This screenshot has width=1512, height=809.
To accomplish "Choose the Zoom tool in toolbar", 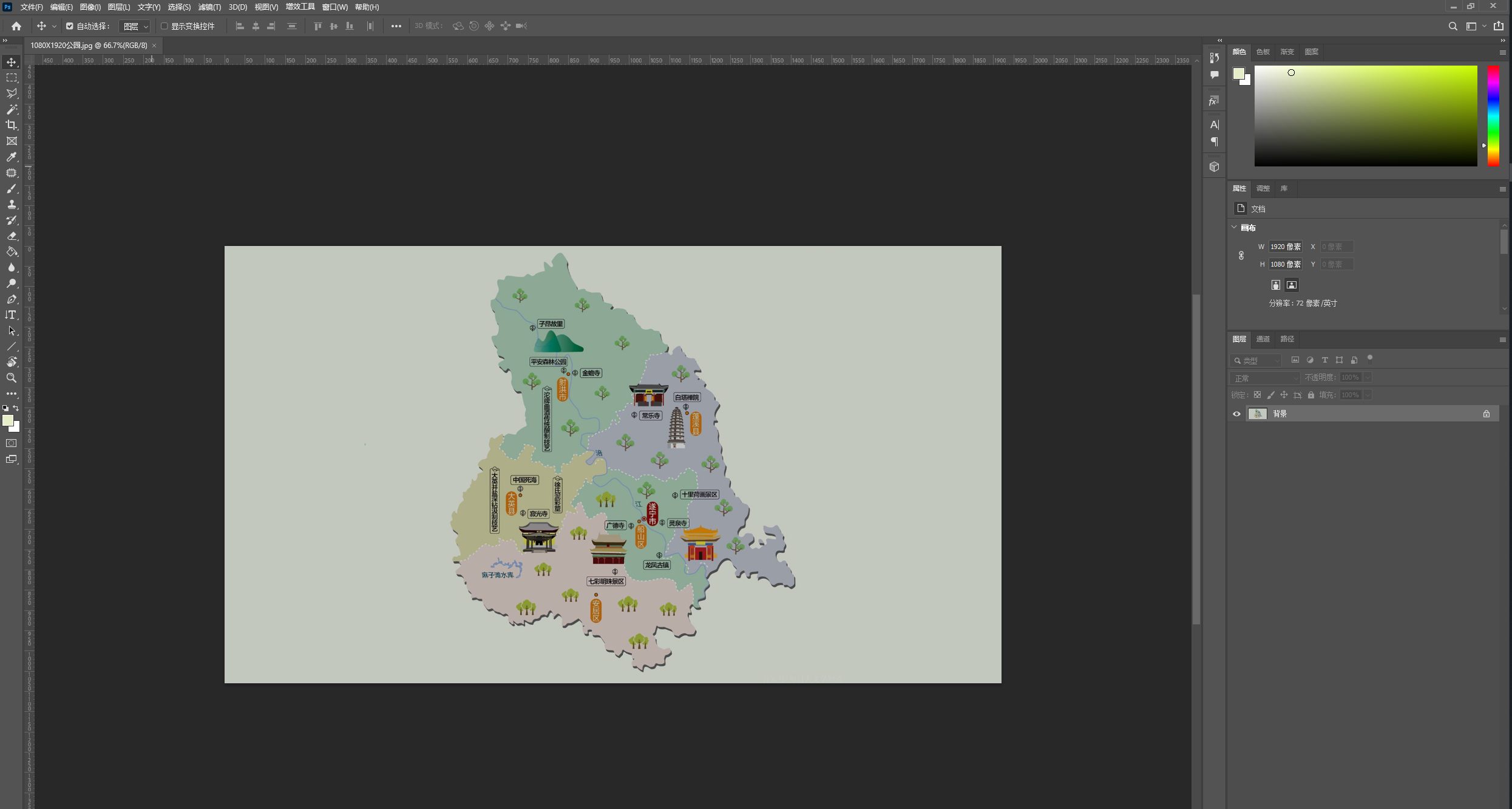I will [x=12, y=378].
